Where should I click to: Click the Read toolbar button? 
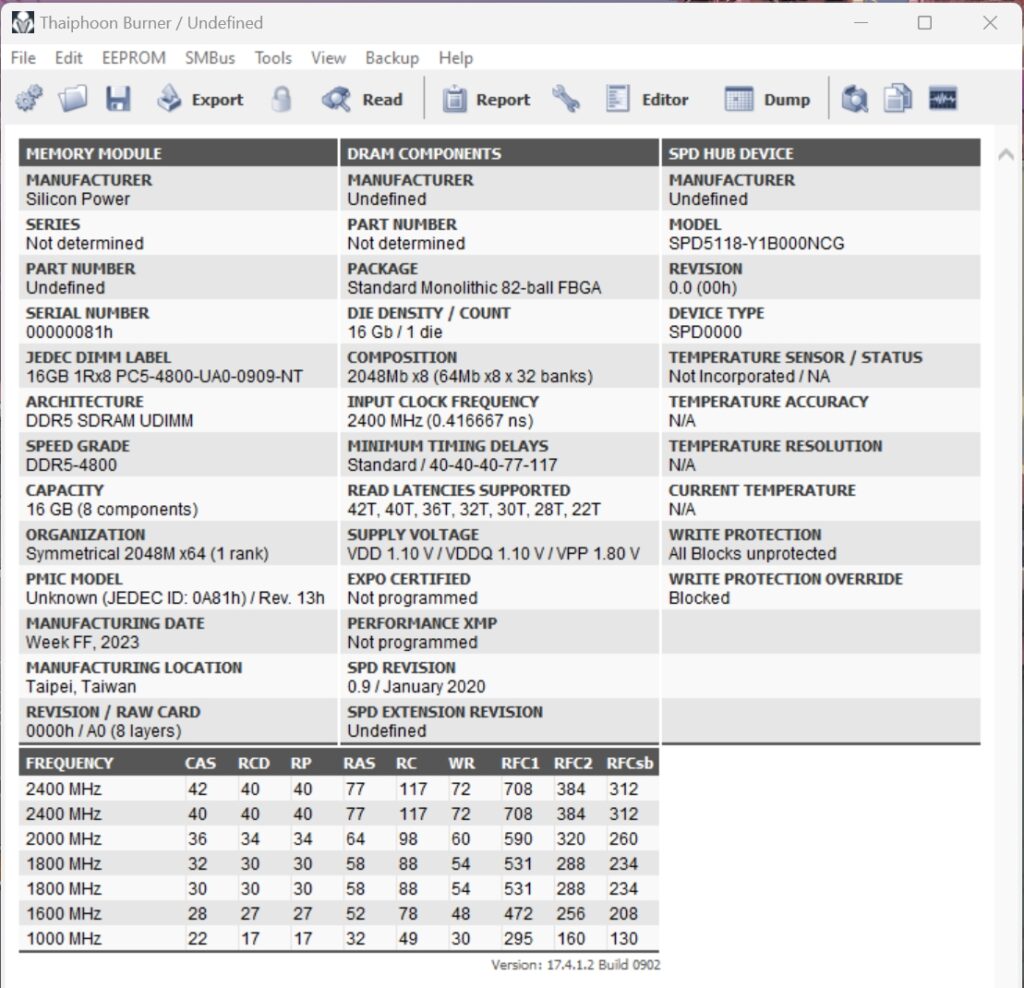pyautogui.click(x=362, y=99)
